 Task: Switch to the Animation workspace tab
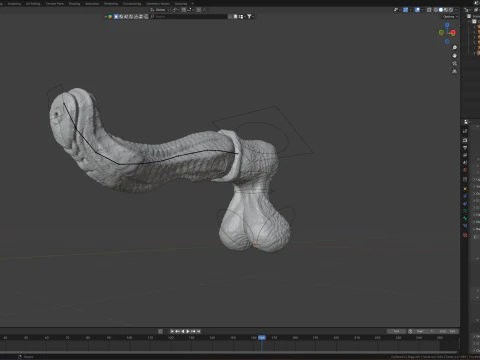click(x=92, y=3)
